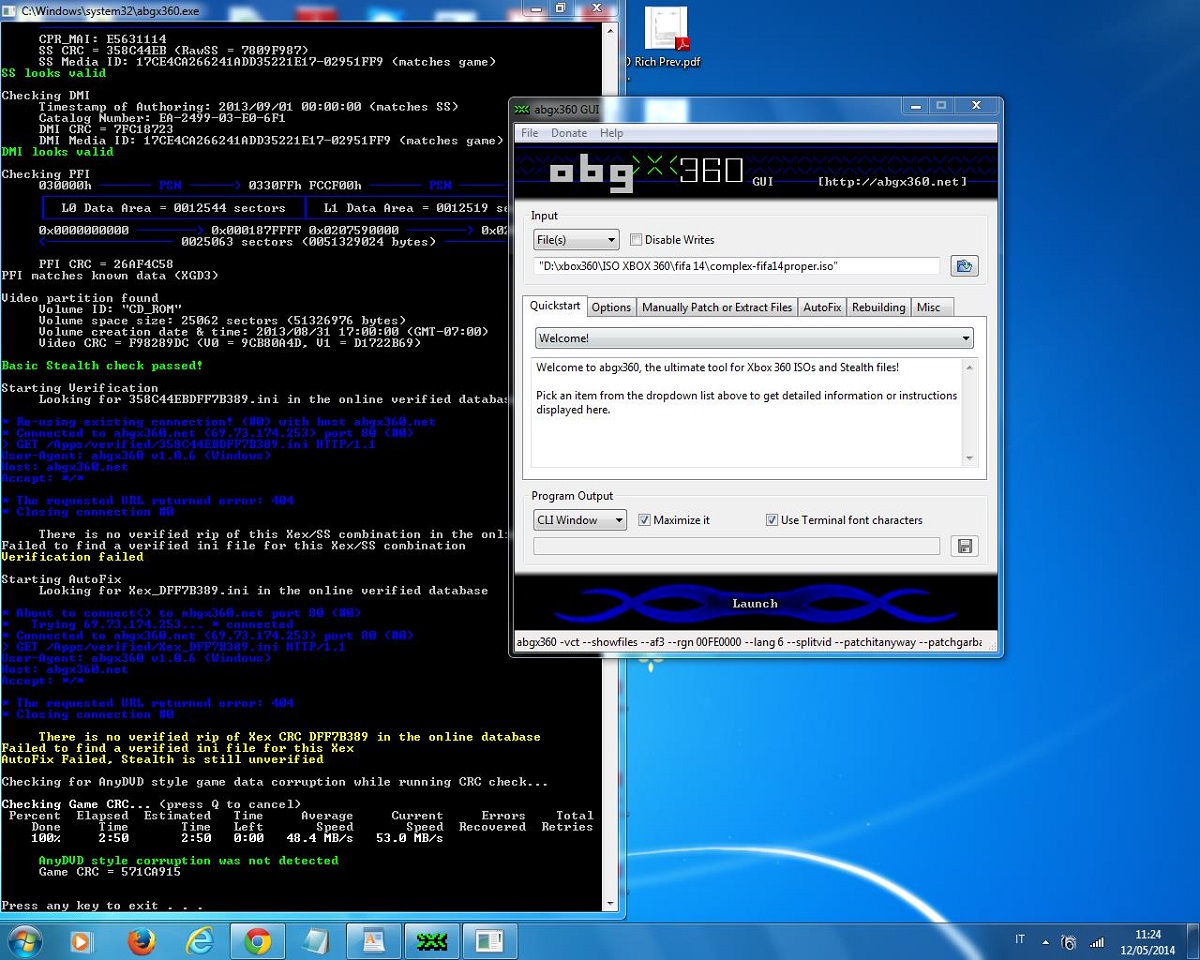Switch to the abgx360 taskbar button
Screen dimensions: 1200x960
(x=431, y=941)
